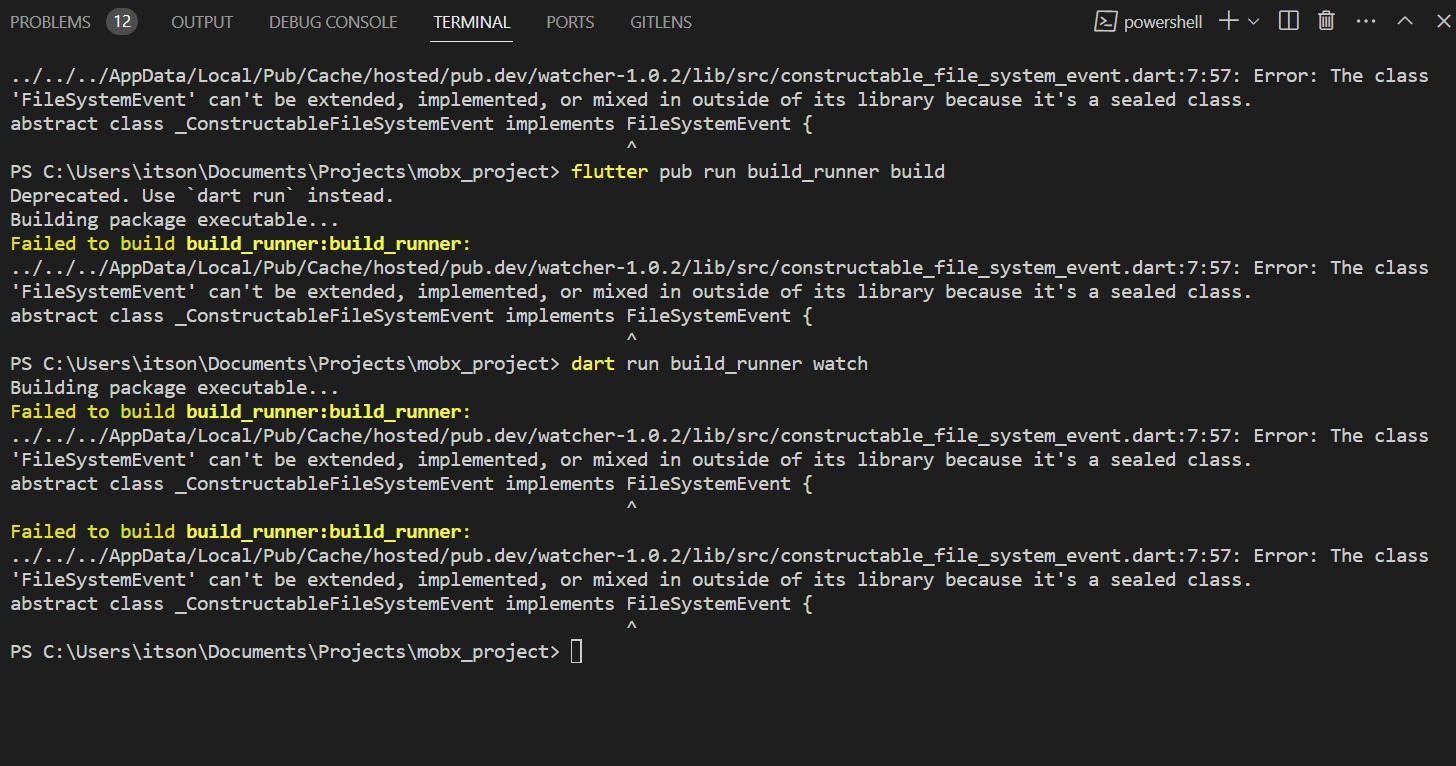Create a new terminal with plus icon

pos(1229,21)
